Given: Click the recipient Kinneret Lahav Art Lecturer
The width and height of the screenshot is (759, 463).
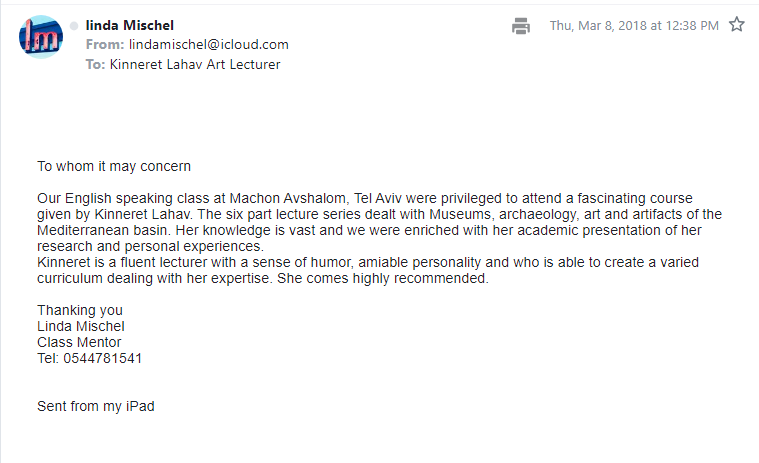Looking at the screenshot, I should click(x=195, y=64).
